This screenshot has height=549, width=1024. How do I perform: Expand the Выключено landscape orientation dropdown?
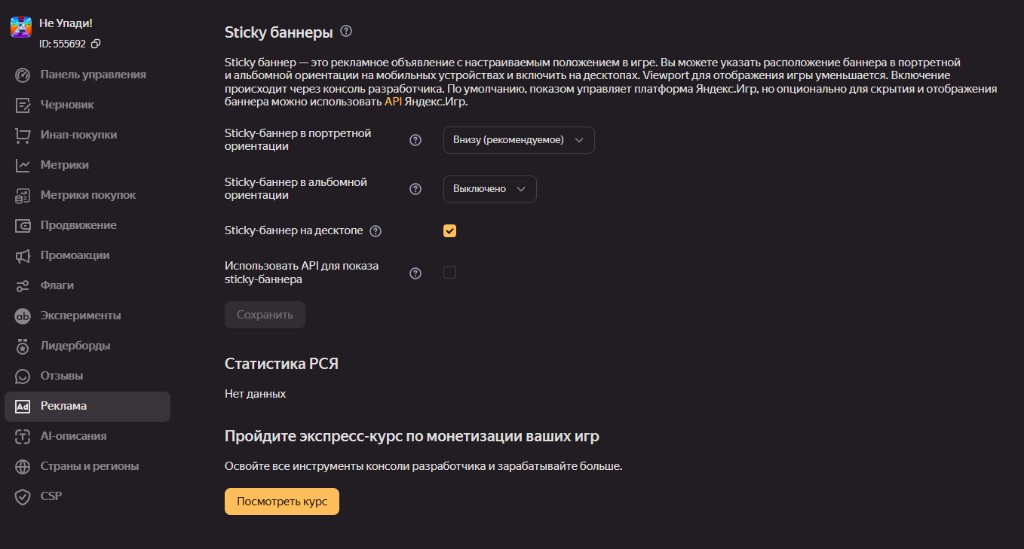[x=490, y=189]
